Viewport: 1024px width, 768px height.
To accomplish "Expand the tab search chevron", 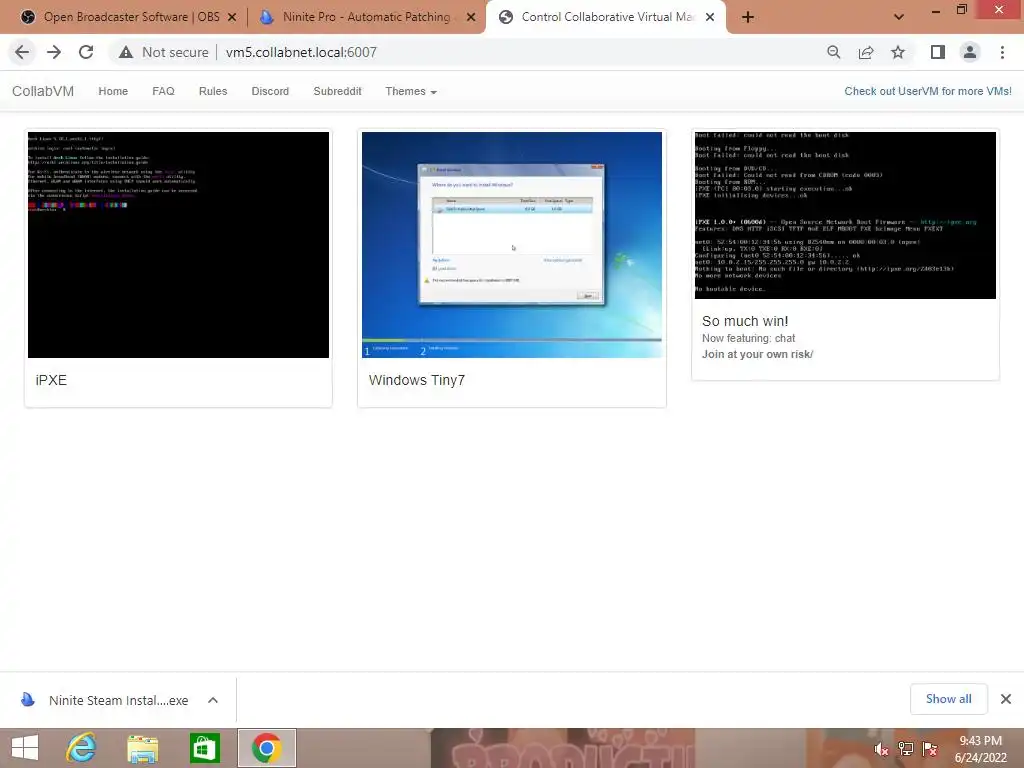I will 899,17.
